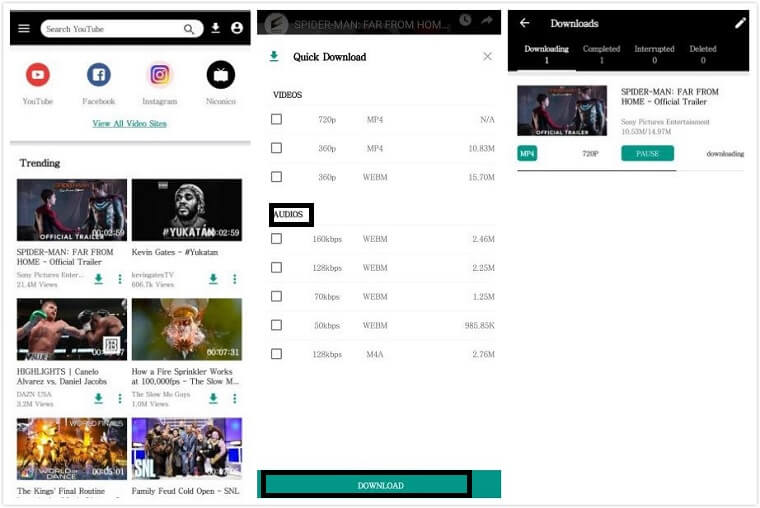Open the YouTube site shortcut
760x508 pixels.
[38, 75]
